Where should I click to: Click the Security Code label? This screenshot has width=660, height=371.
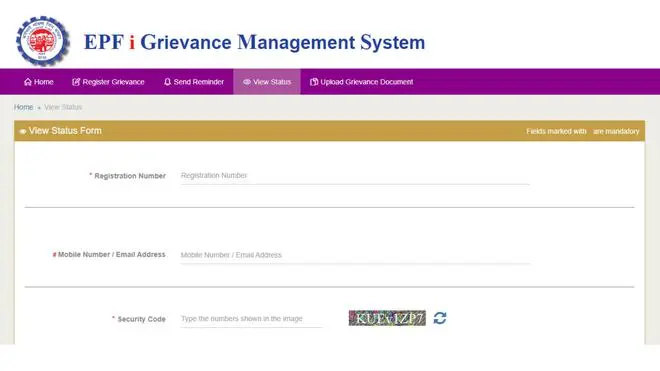coord(139,319)
